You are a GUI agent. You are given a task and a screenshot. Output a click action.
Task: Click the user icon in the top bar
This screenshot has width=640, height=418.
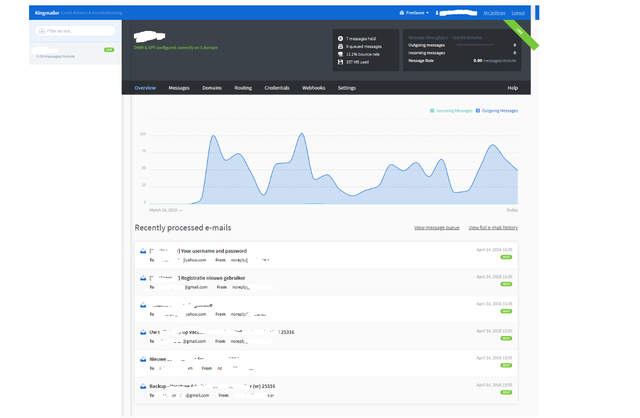tap(439, 13)
